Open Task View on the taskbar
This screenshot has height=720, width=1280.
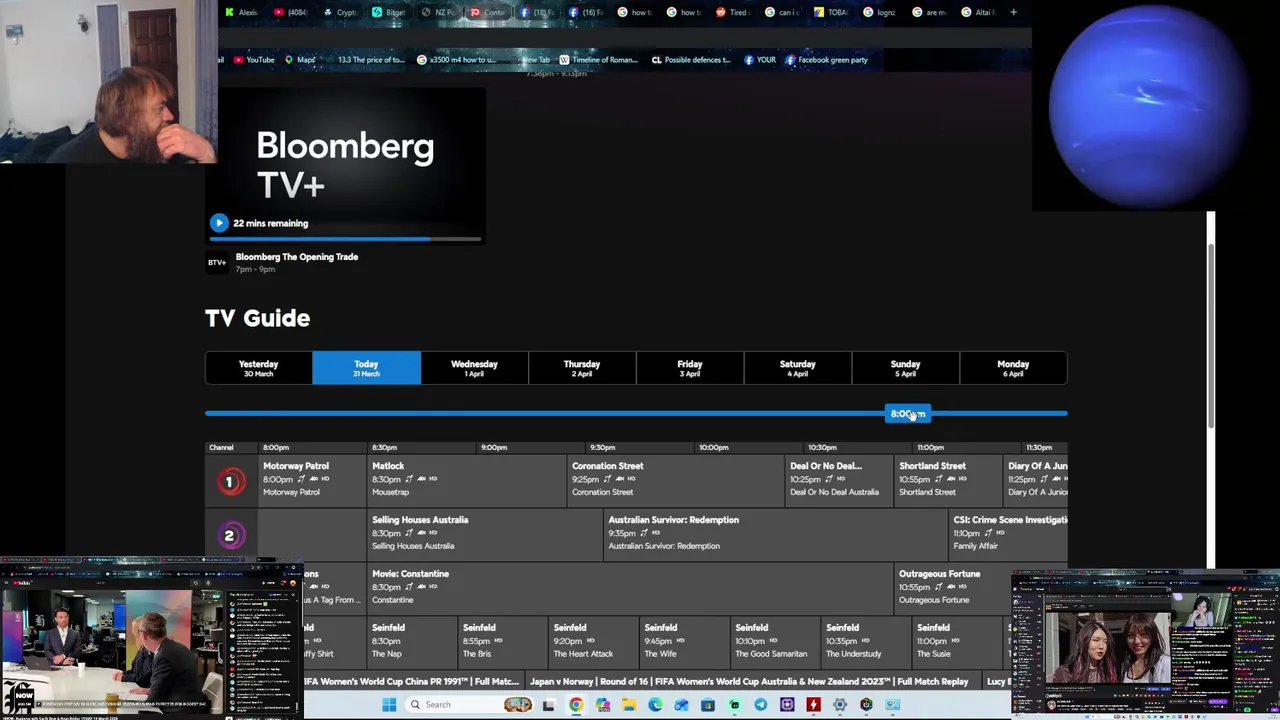[x=548, y=705]
